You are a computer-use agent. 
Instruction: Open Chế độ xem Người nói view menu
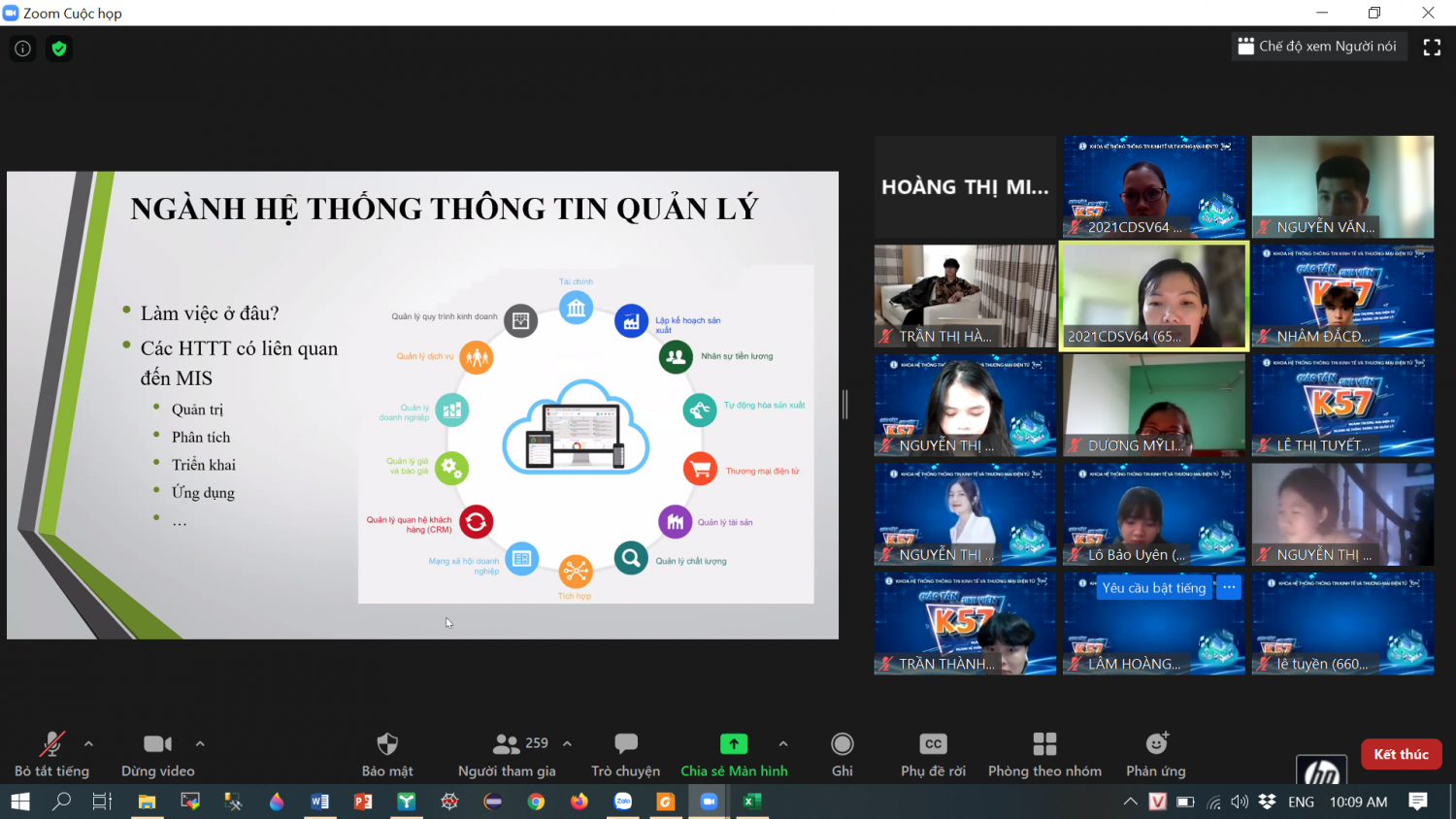point(1318,47)
